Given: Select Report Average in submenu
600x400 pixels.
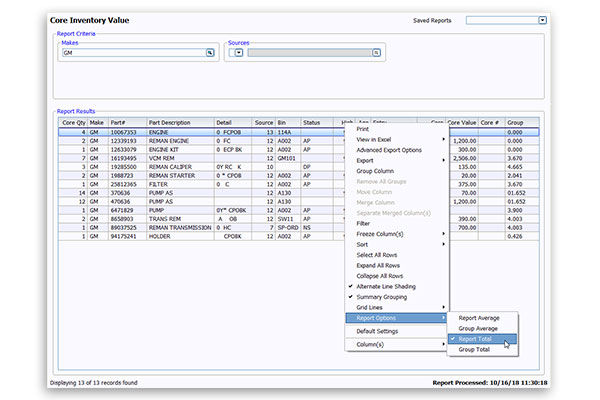Looking at the screenshot, I should (479, 318).
